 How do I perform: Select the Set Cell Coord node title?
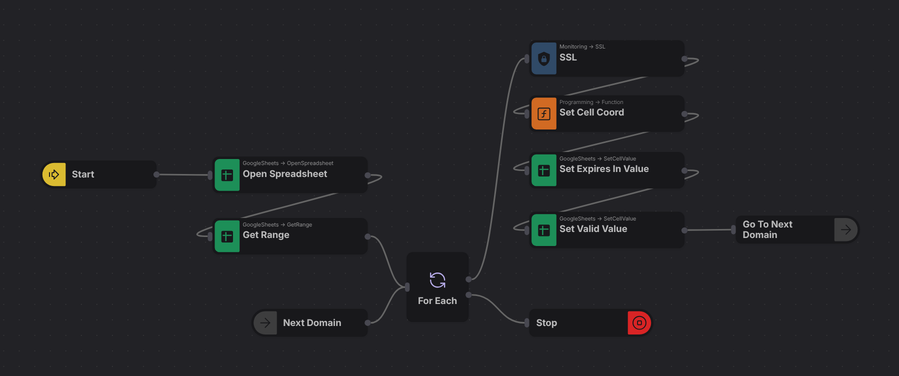[592, 112]
